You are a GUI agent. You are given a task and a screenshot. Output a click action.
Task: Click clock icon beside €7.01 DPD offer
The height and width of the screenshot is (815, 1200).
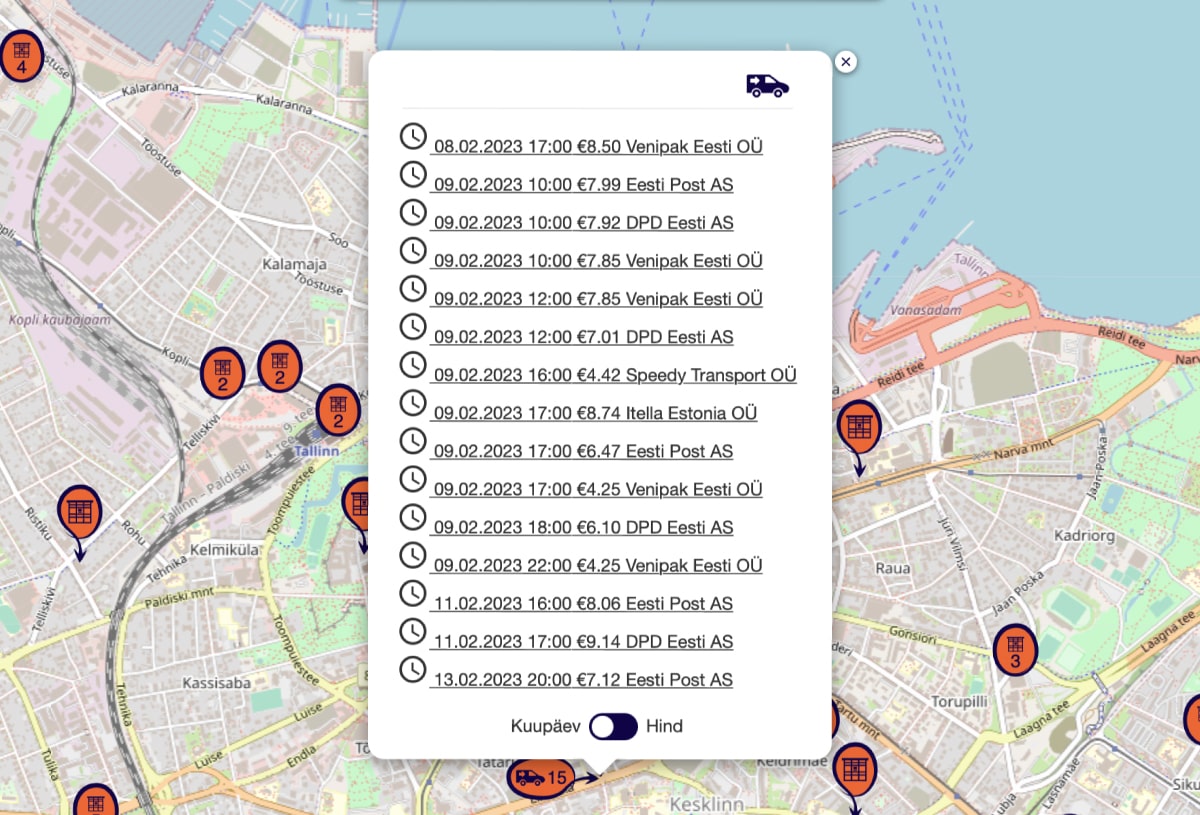[413, 327]
